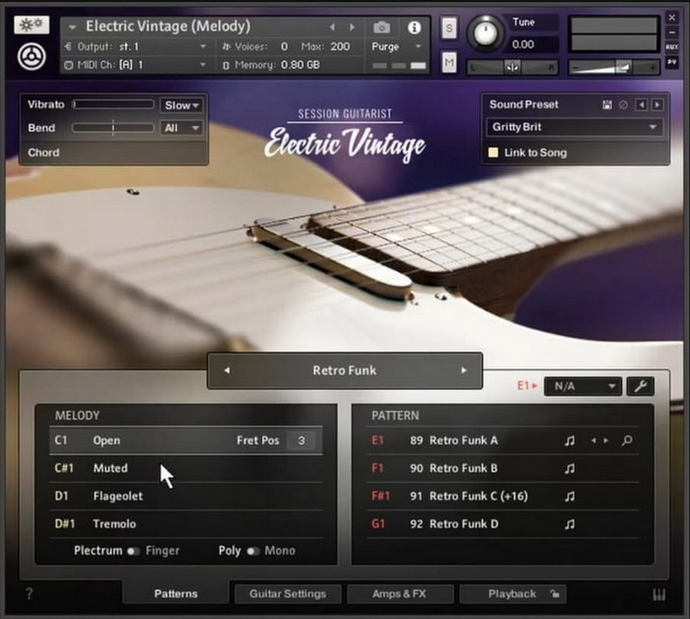Preview Retro Funk A note icon
The image size is (690, 619).
(x=569, y=440)
